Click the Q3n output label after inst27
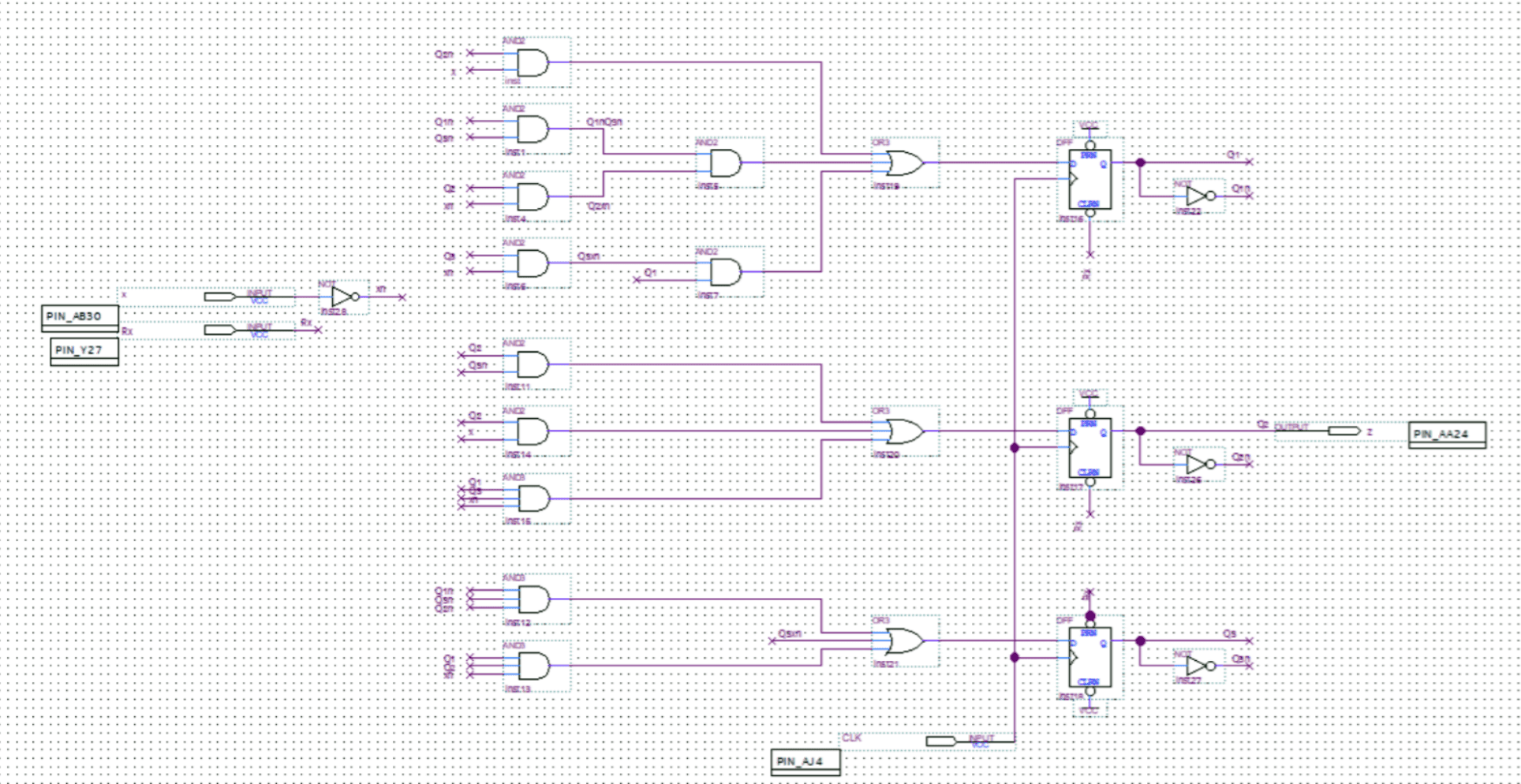Image resolution: width=1521 pixels, height=784 pixels. tap(1241, 659)
